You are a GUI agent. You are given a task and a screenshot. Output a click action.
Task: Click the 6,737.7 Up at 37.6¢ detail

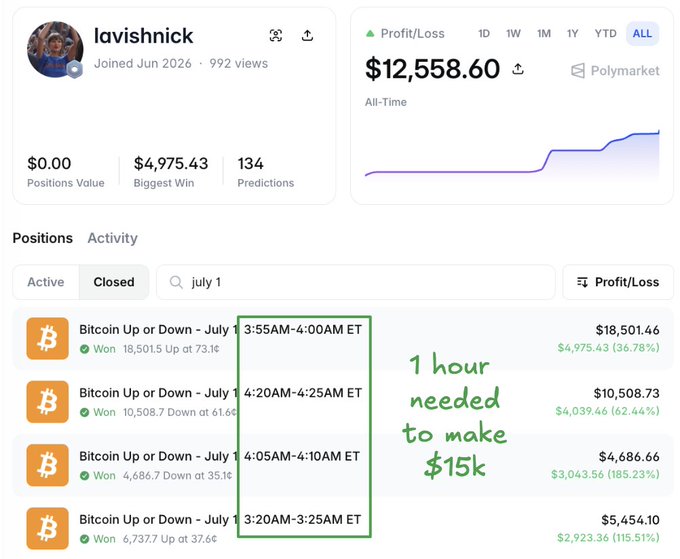tap(170, 539)
